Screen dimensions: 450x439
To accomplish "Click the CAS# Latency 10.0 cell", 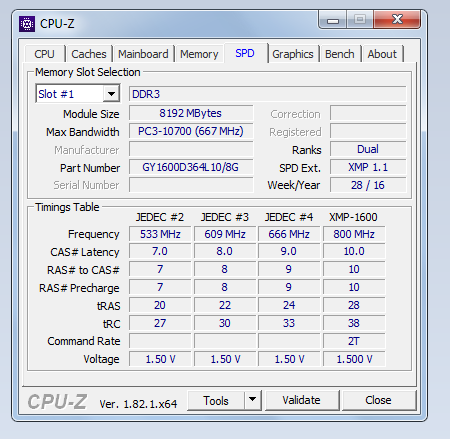I will point(354,251).
